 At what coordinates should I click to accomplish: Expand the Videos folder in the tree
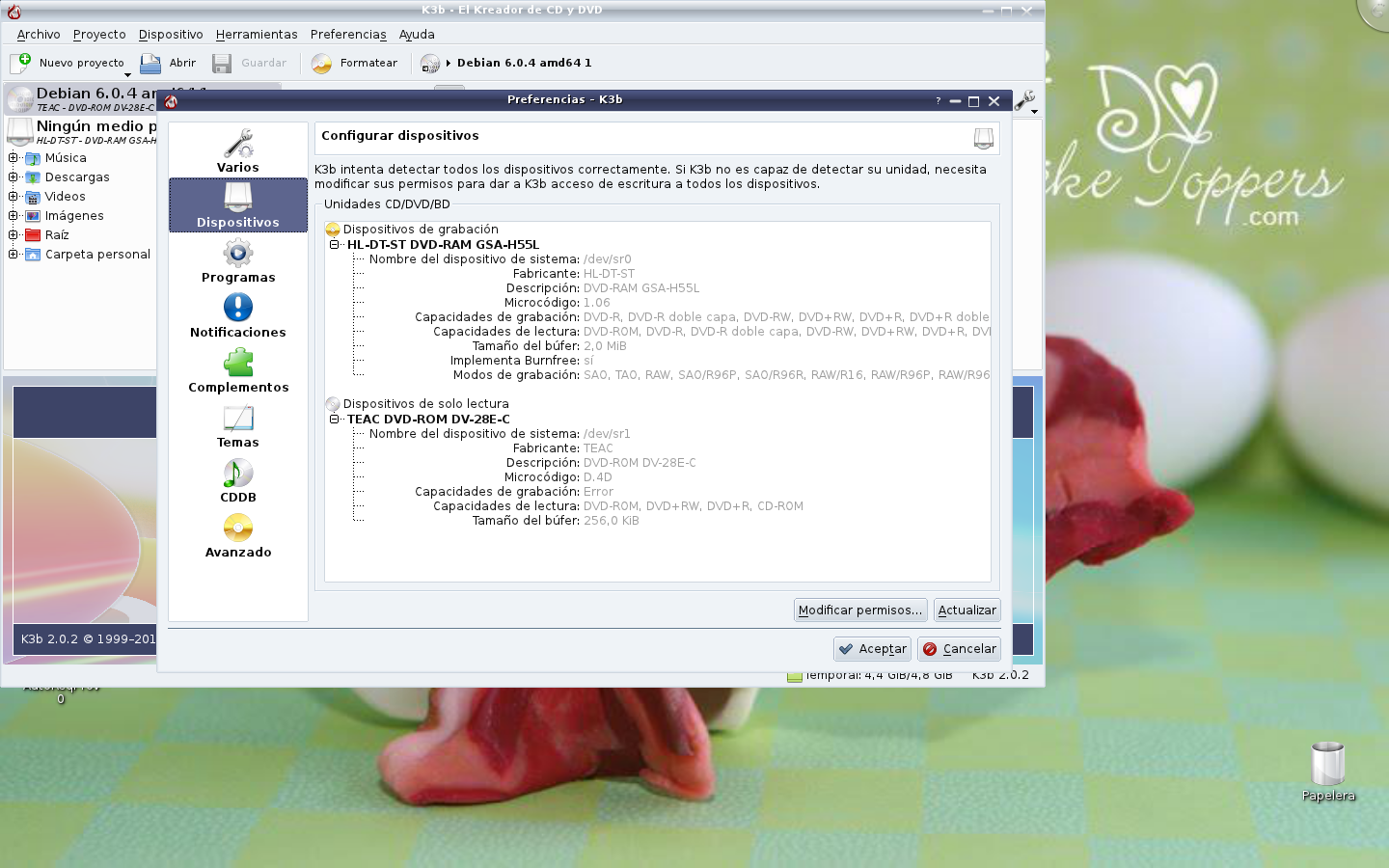pyautogui.click(x=14, y=197)
